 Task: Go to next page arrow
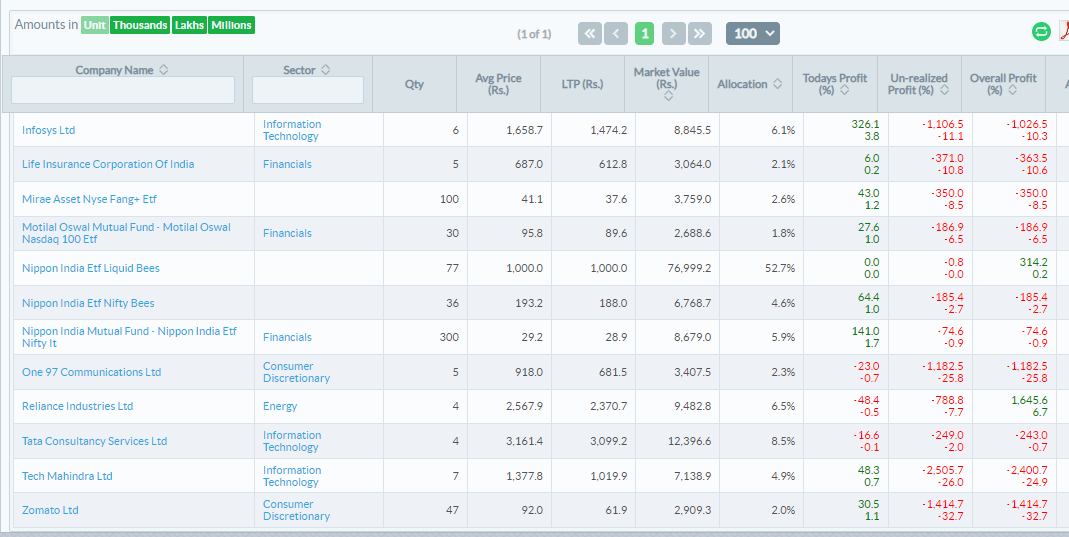tap(674, 33)
